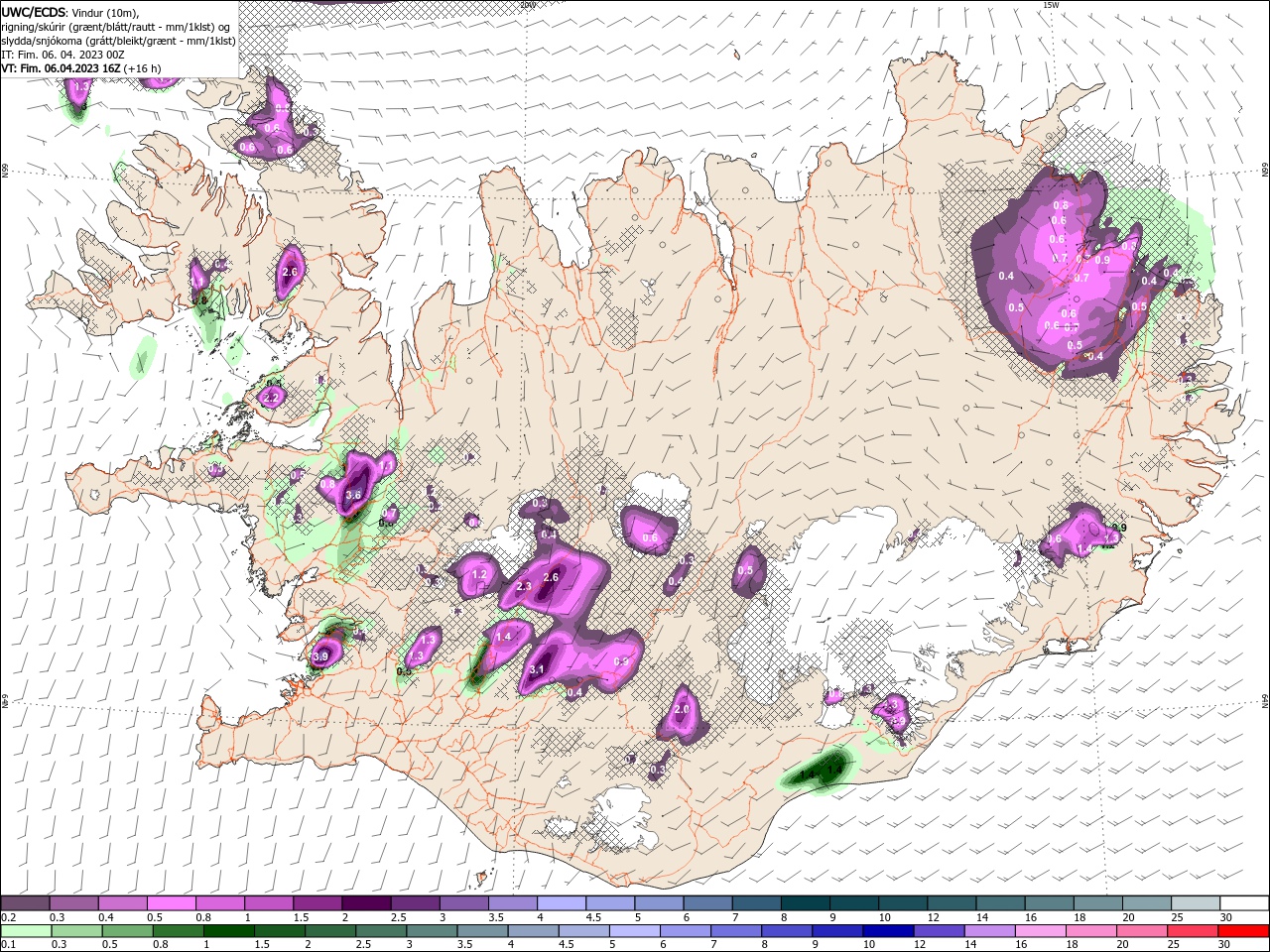Screen dimensions: 1270x952
Task: Click the 2.0 precipitation value on the map
Action: point(682,710)
